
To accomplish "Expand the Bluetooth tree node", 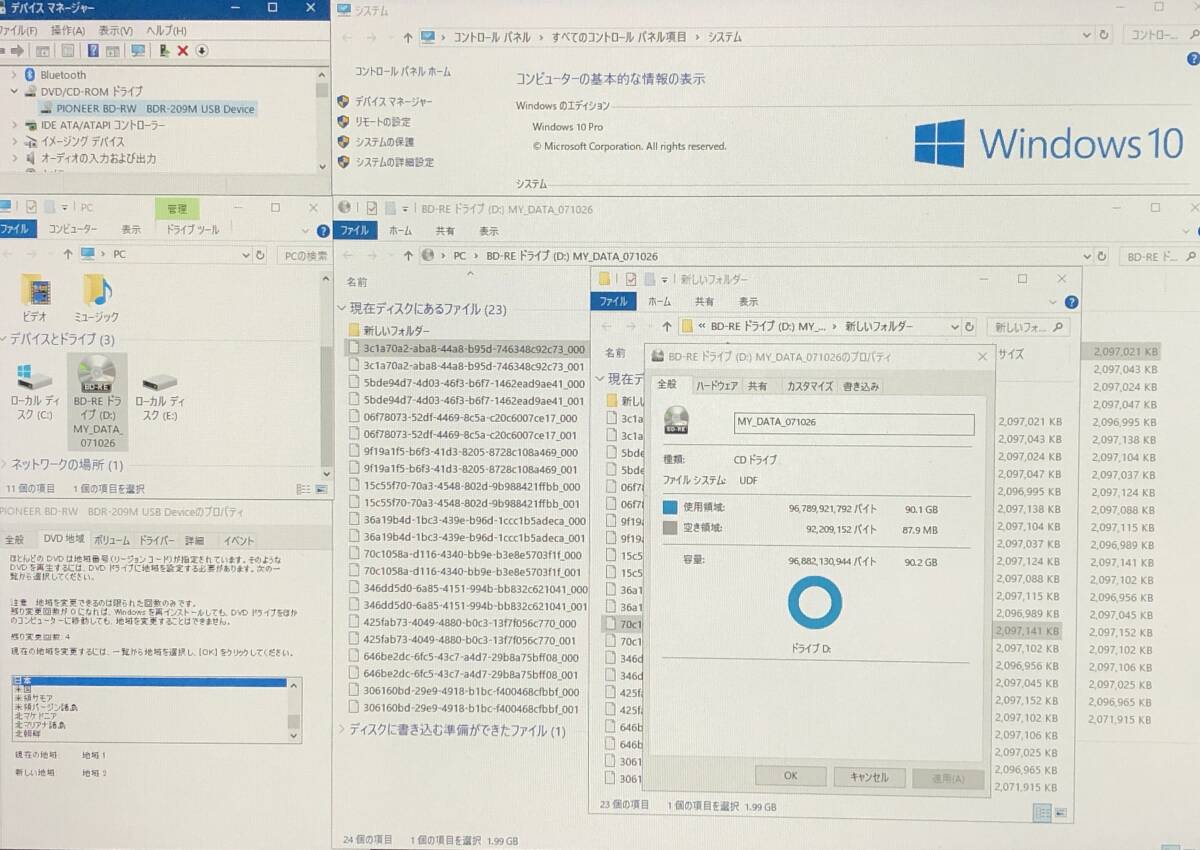I will tap(14, 74).
